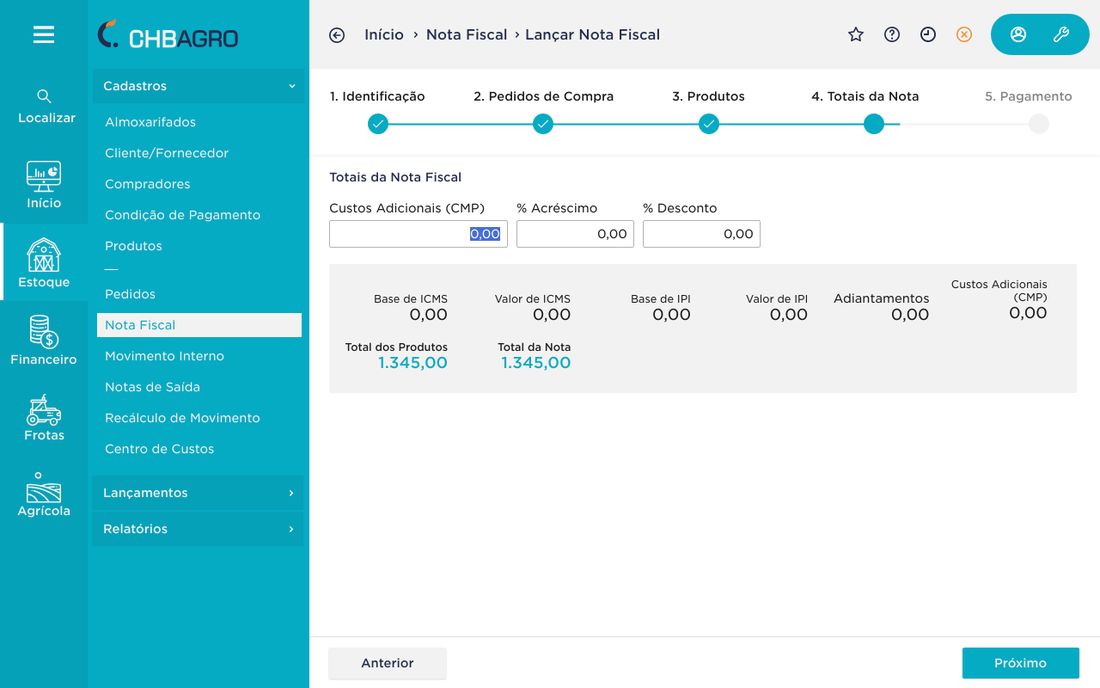
Task: Open Pedidos in the sidebar
Action: click(130, 295)
